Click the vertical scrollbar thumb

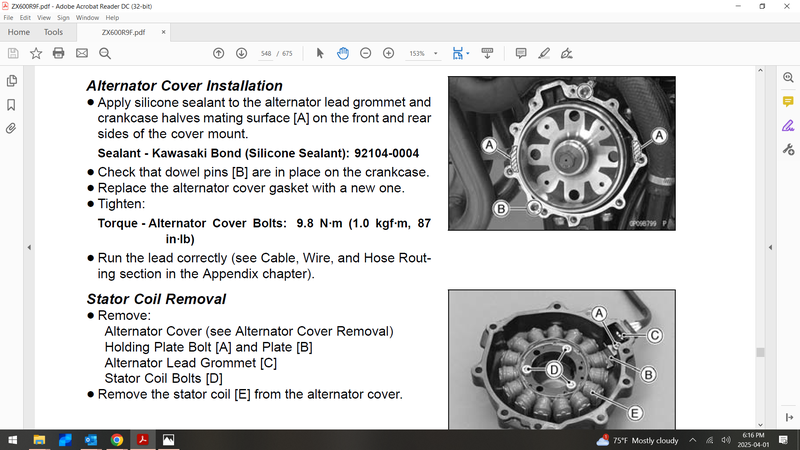click(760, 353)
